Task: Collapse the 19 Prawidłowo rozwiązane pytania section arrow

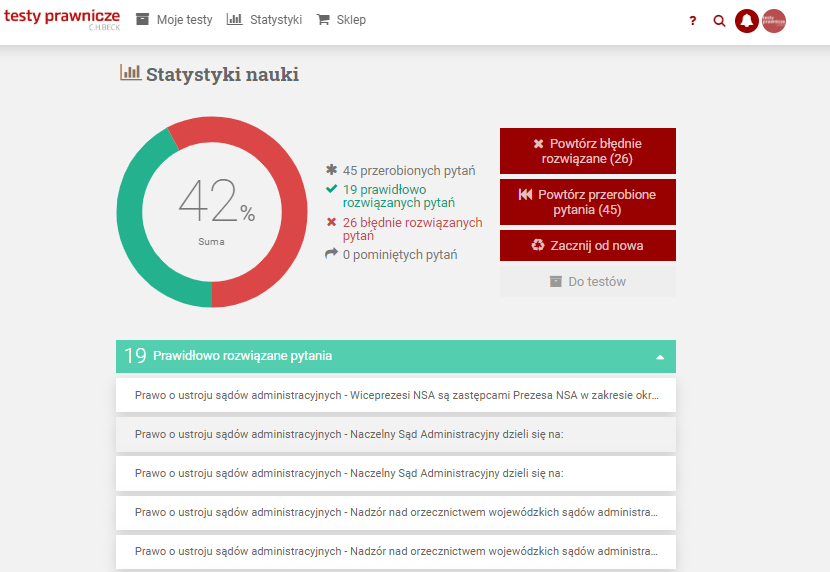Action: tap(660, 357)
